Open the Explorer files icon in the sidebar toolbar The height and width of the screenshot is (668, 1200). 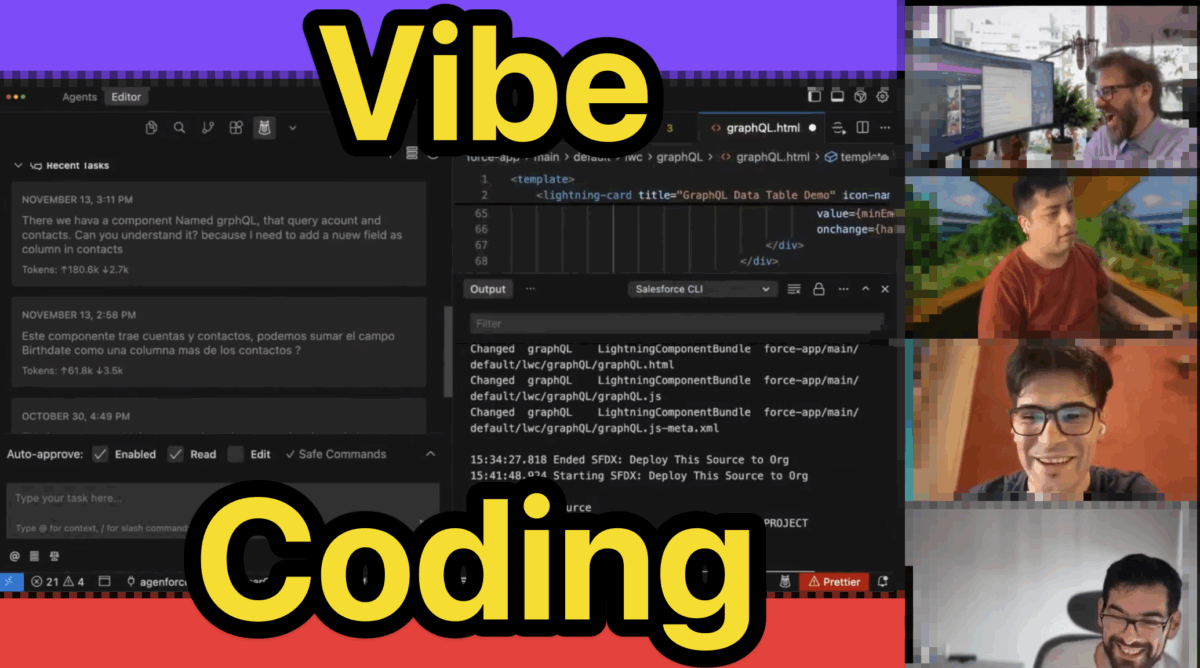click(151, 128)
